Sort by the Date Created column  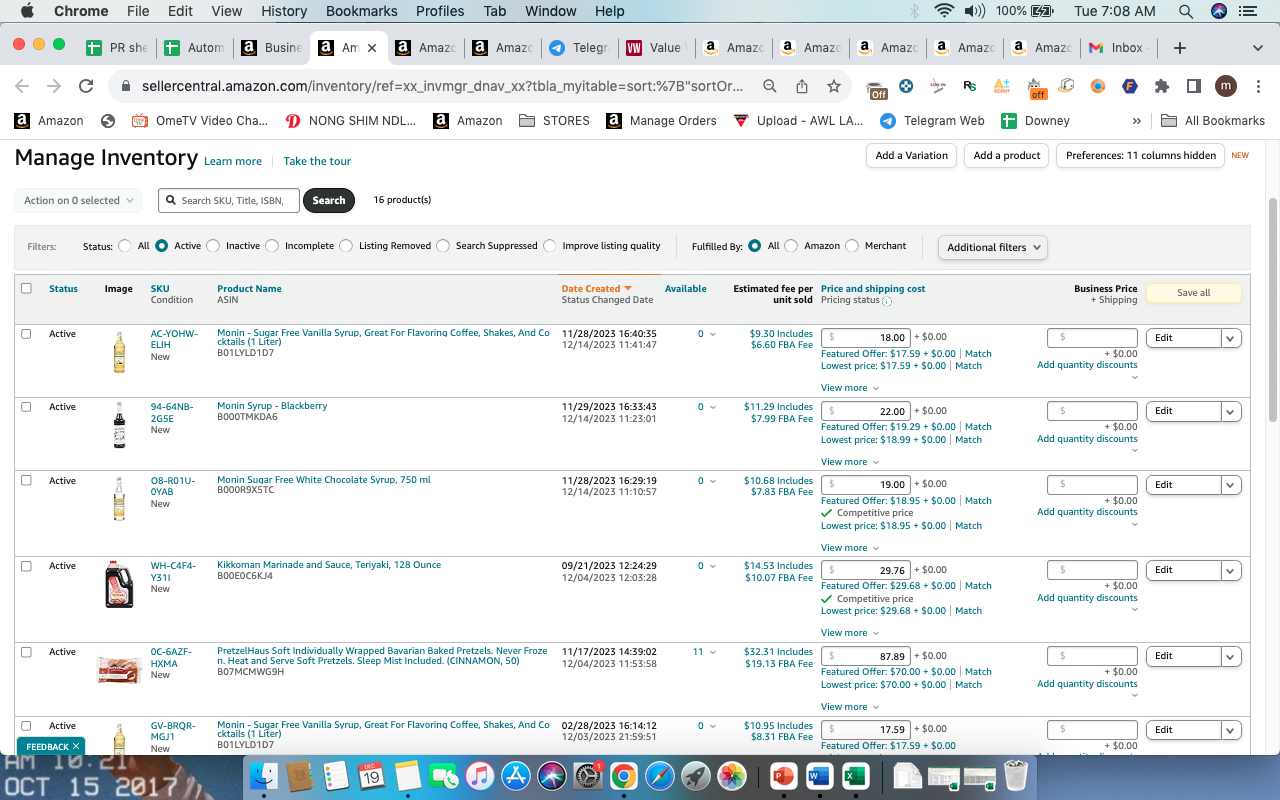(596, 289)
